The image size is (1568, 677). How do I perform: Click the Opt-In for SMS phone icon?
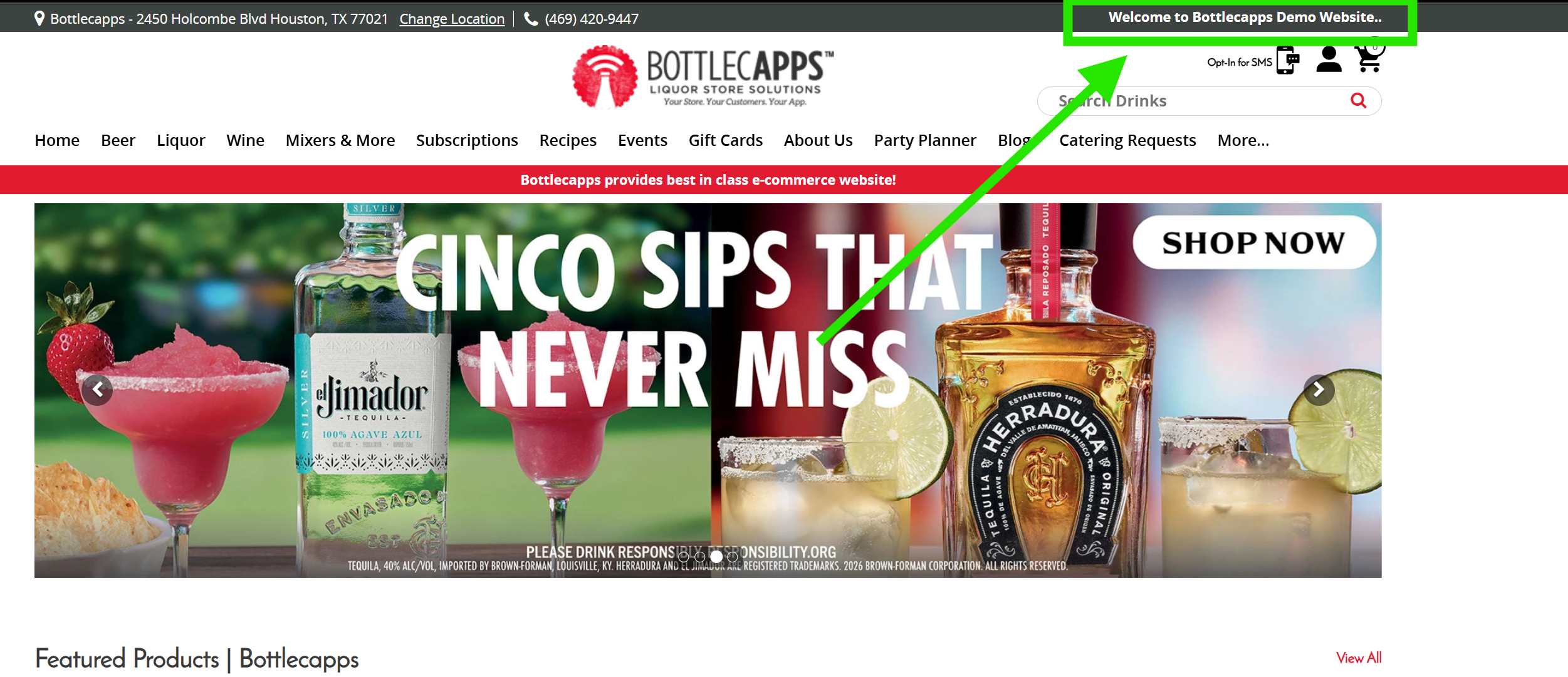pos(1287,61)
